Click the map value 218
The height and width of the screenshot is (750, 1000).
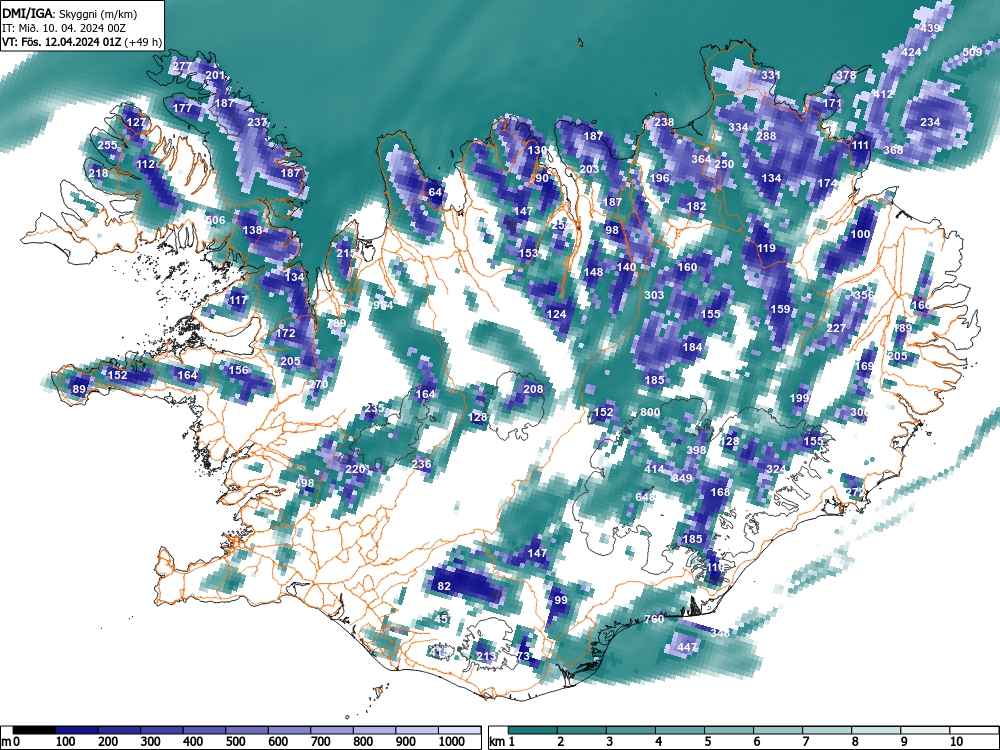coord(98,173)
